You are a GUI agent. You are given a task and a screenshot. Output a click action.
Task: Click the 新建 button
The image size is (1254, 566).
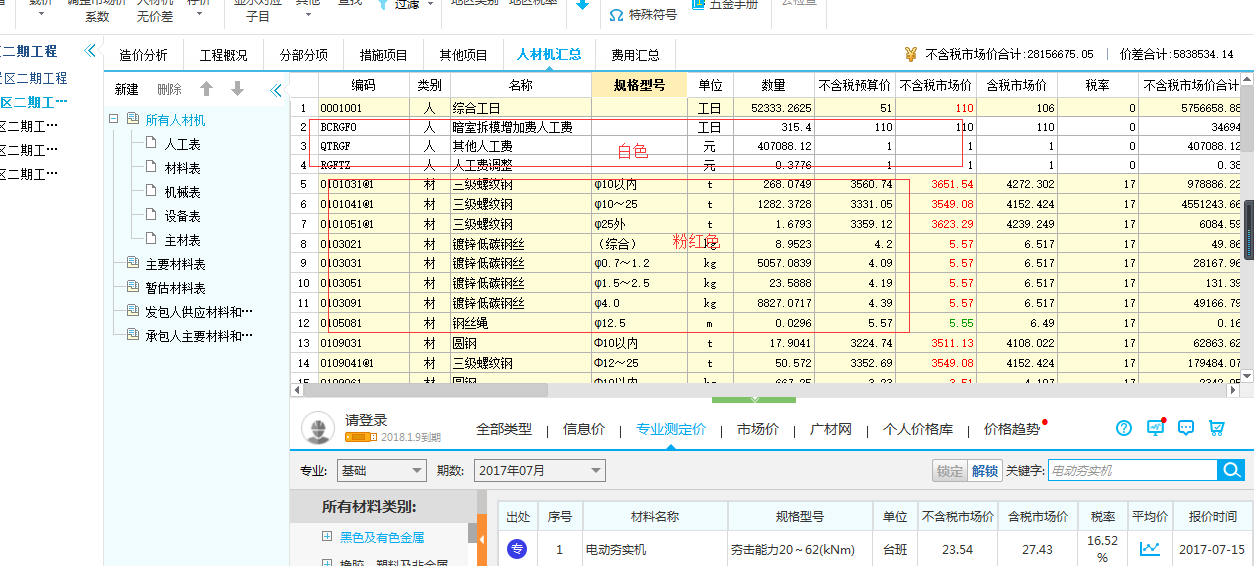[x=126, y=90]
